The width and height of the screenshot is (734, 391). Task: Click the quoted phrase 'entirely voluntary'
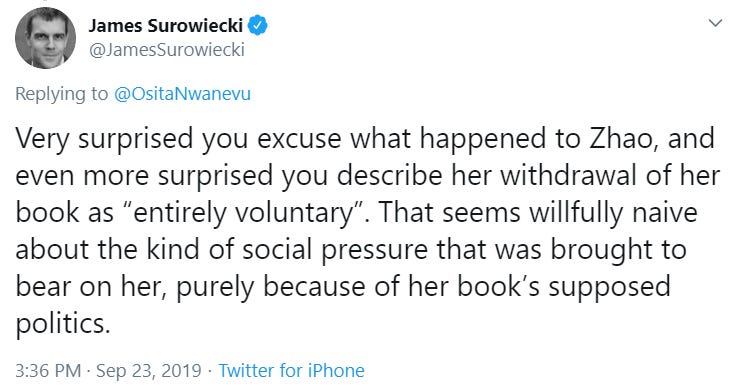243,213
